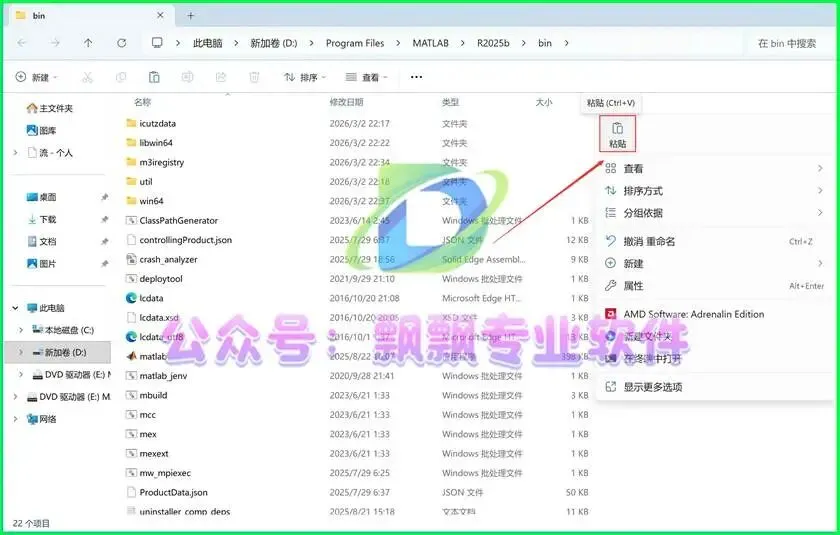Select file controllingProduct.json

(x=185, y=240)
